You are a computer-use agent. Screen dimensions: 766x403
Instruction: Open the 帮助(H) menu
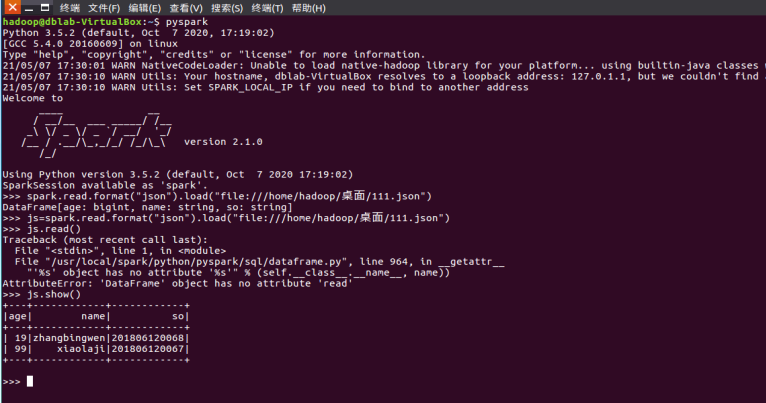click(308, 8)
